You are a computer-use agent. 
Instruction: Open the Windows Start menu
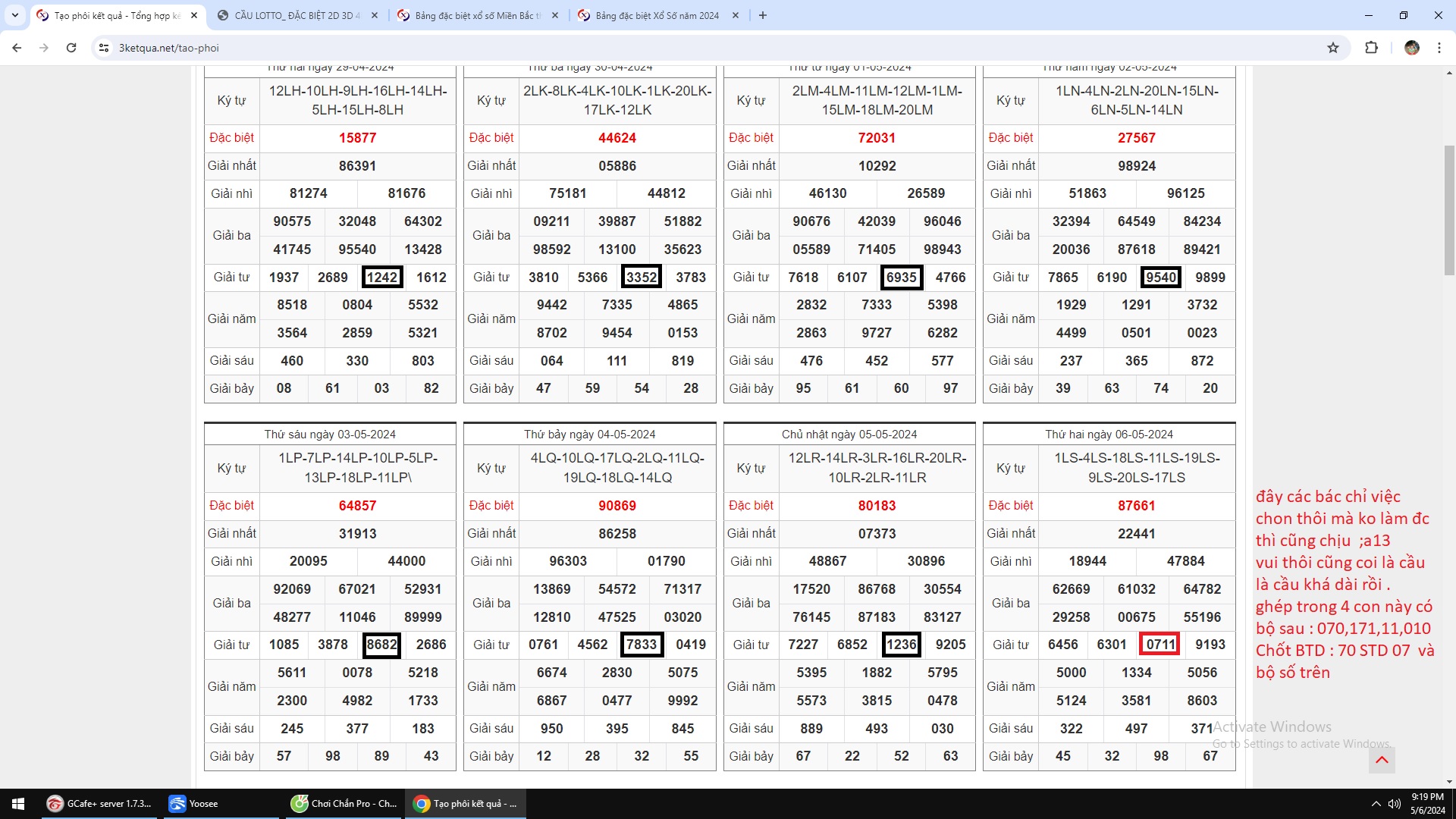pyautogui.click(x=18, y=804)
